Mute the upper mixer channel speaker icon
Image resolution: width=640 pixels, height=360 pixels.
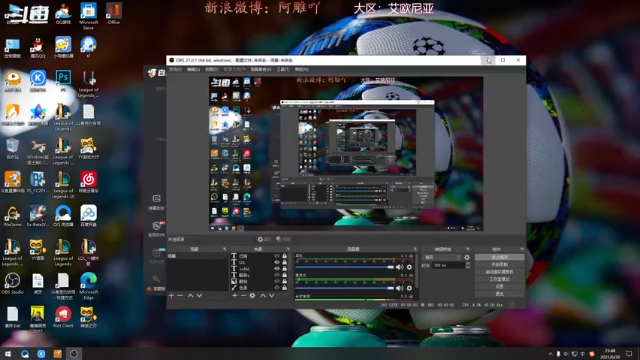pyautogui.click(x=400, y=267)
